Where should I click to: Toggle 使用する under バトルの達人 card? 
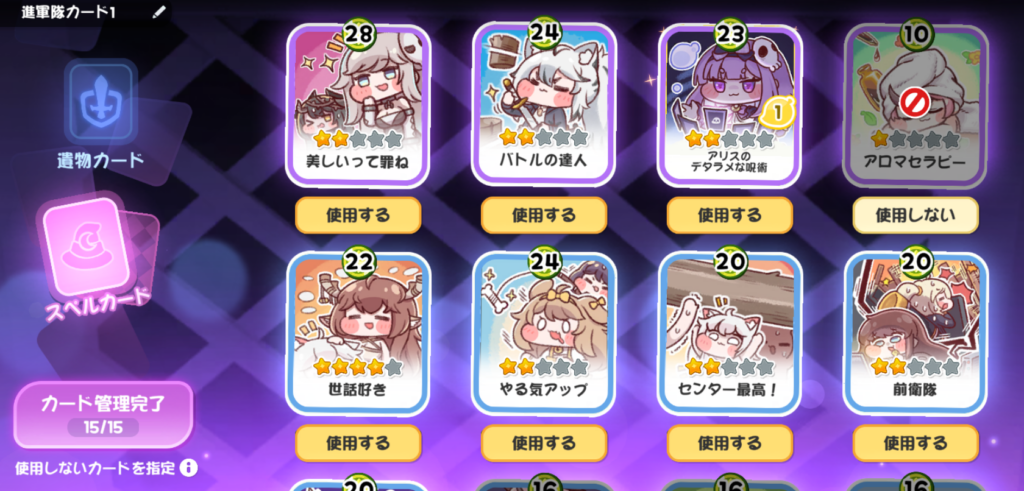coord(544,215)
